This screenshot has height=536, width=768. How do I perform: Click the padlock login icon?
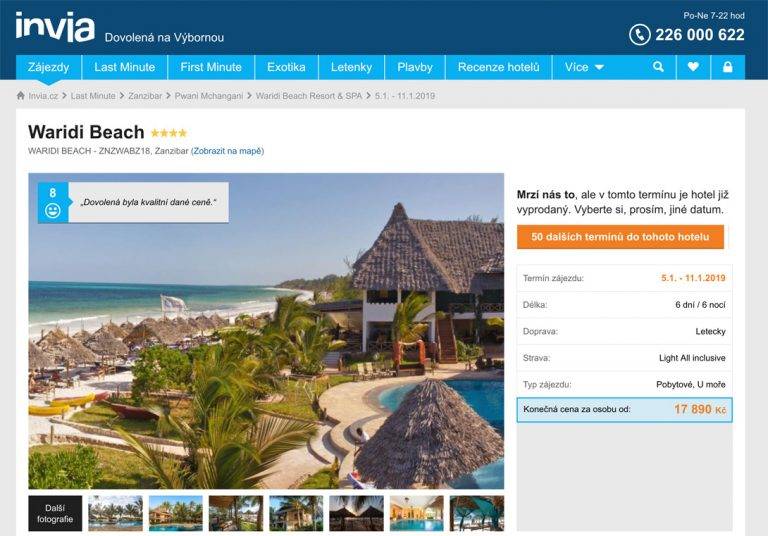tap(728, 67)
